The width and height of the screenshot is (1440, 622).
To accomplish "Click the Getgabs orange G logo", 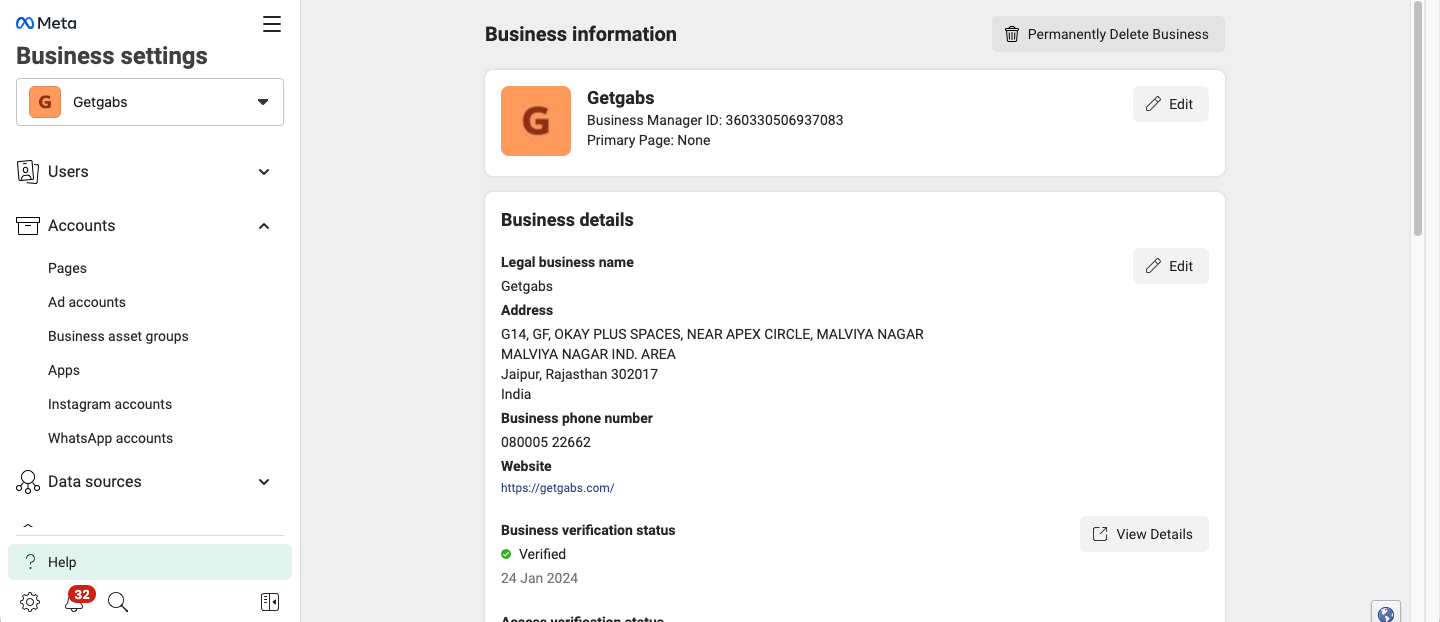I will [536, 121].
